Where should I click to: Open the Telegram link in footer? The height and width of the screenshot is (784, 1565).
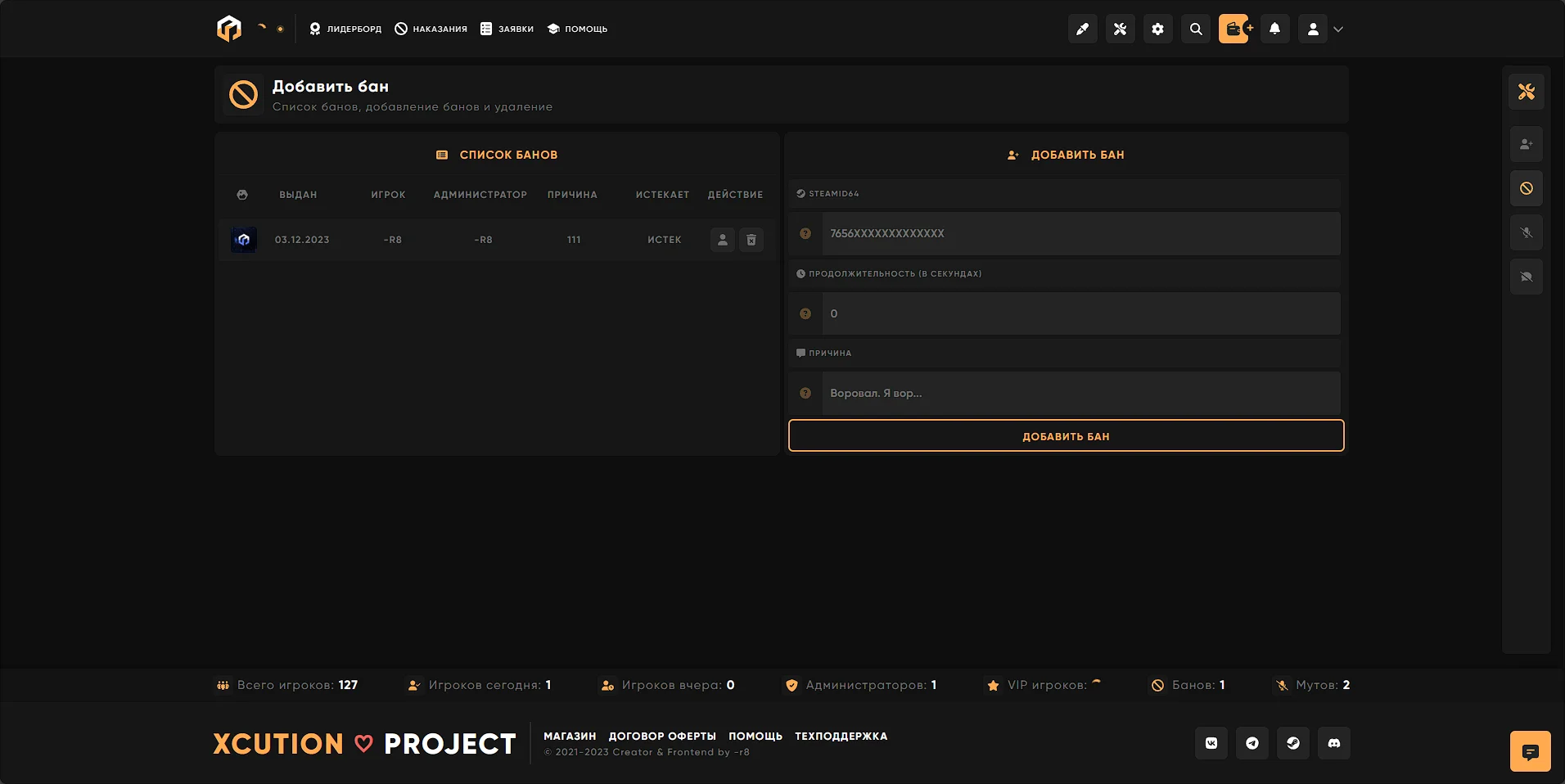(1252, 743)
